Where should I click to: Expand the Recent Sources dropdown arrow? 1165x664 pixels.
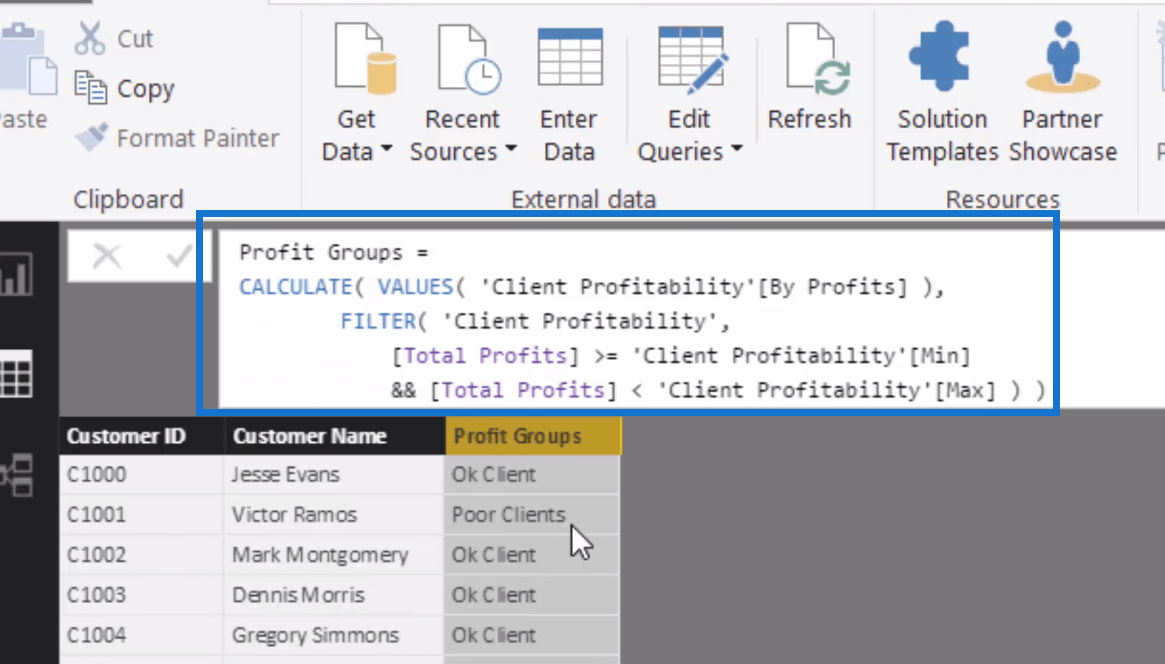510,149
